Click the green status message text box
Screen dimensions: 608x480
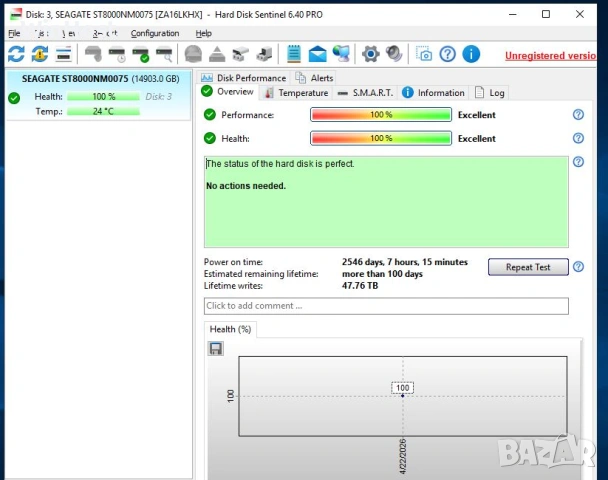386,202
